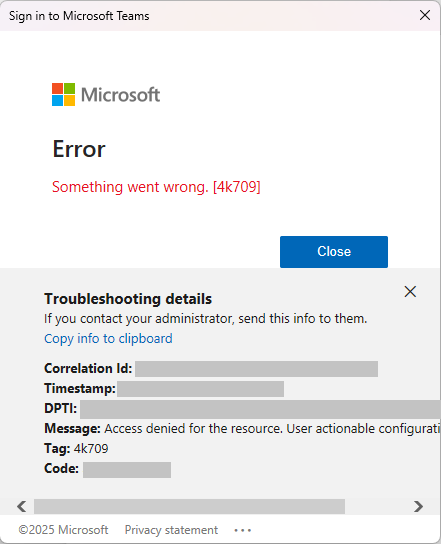Open the Privacy statement link
Viewport: 441px width, 544px height.
tap(171, 530)
